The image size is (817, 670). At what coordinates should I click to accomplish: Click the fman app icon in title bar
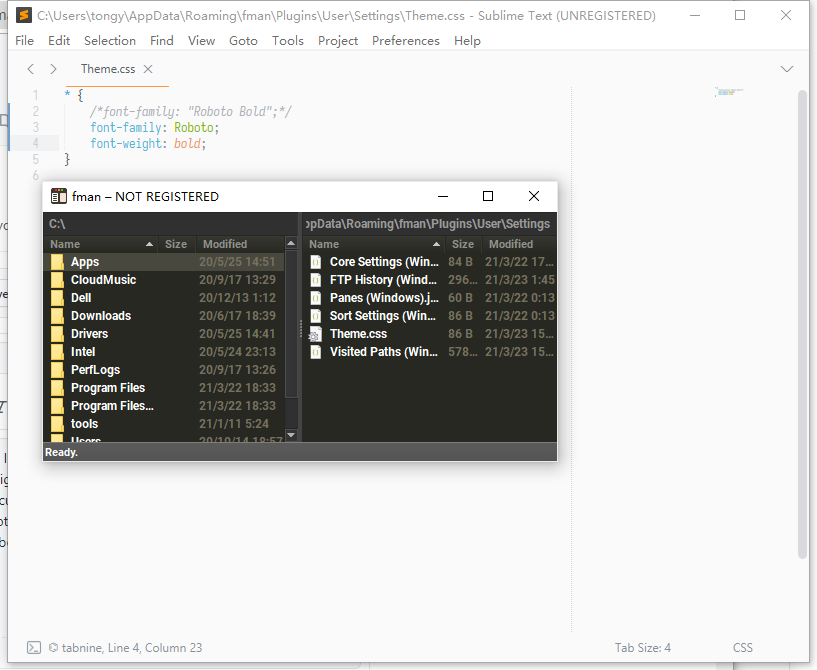tap(59, 196)
